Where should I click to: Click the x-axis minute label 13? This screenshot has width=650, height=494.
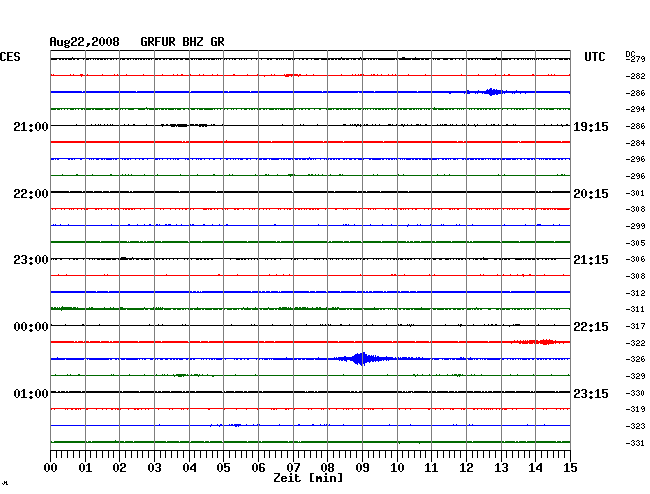tap(501, 467)
